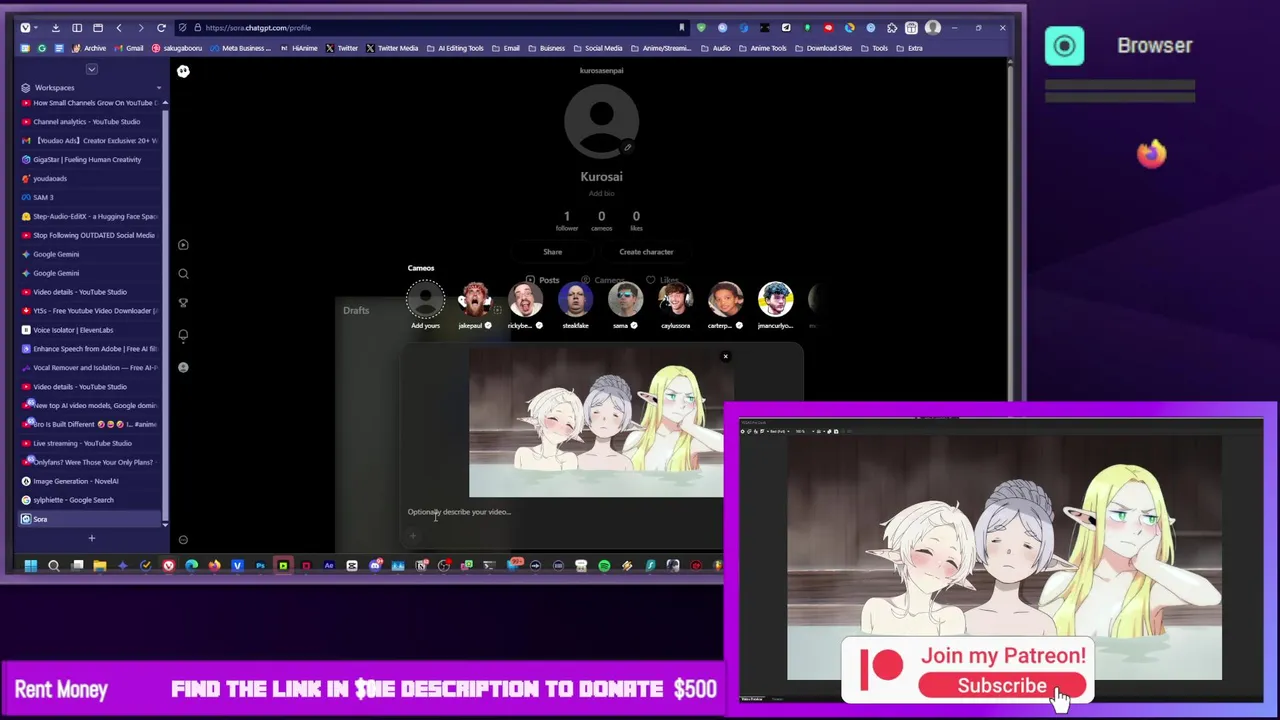1280x720 pixels.
Task: Open the Gmail bookmark
Action: point(129,48)
